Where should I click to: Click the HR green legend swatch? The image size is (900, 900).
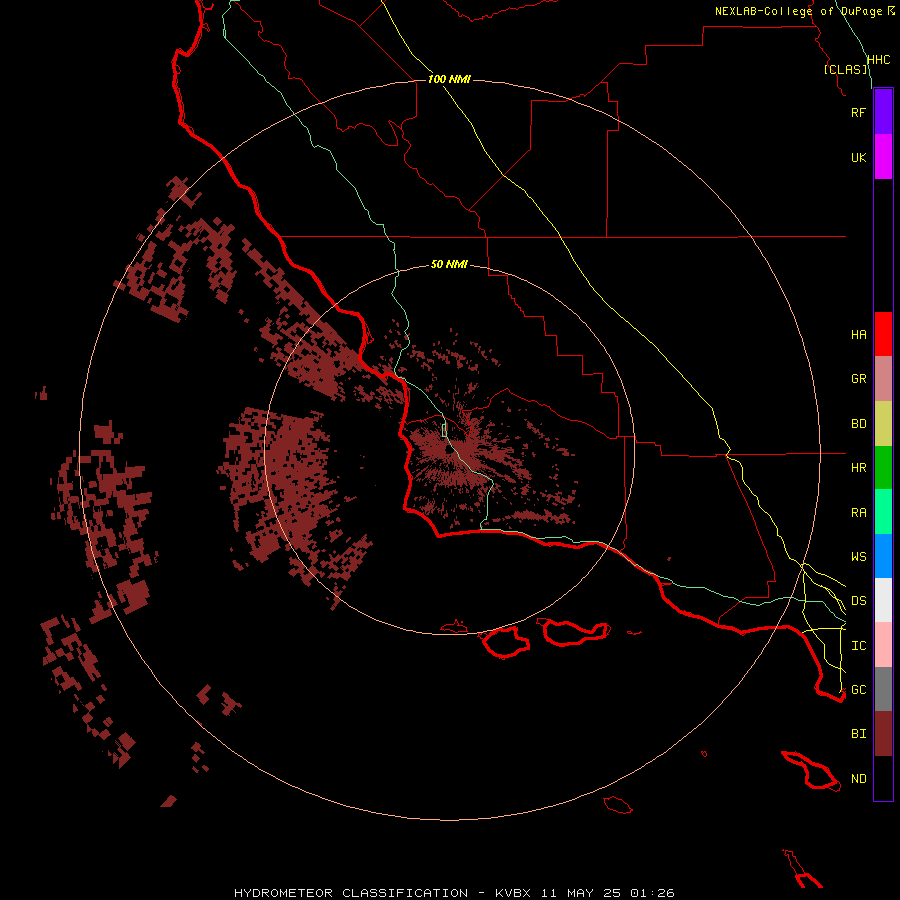[883, 468]
